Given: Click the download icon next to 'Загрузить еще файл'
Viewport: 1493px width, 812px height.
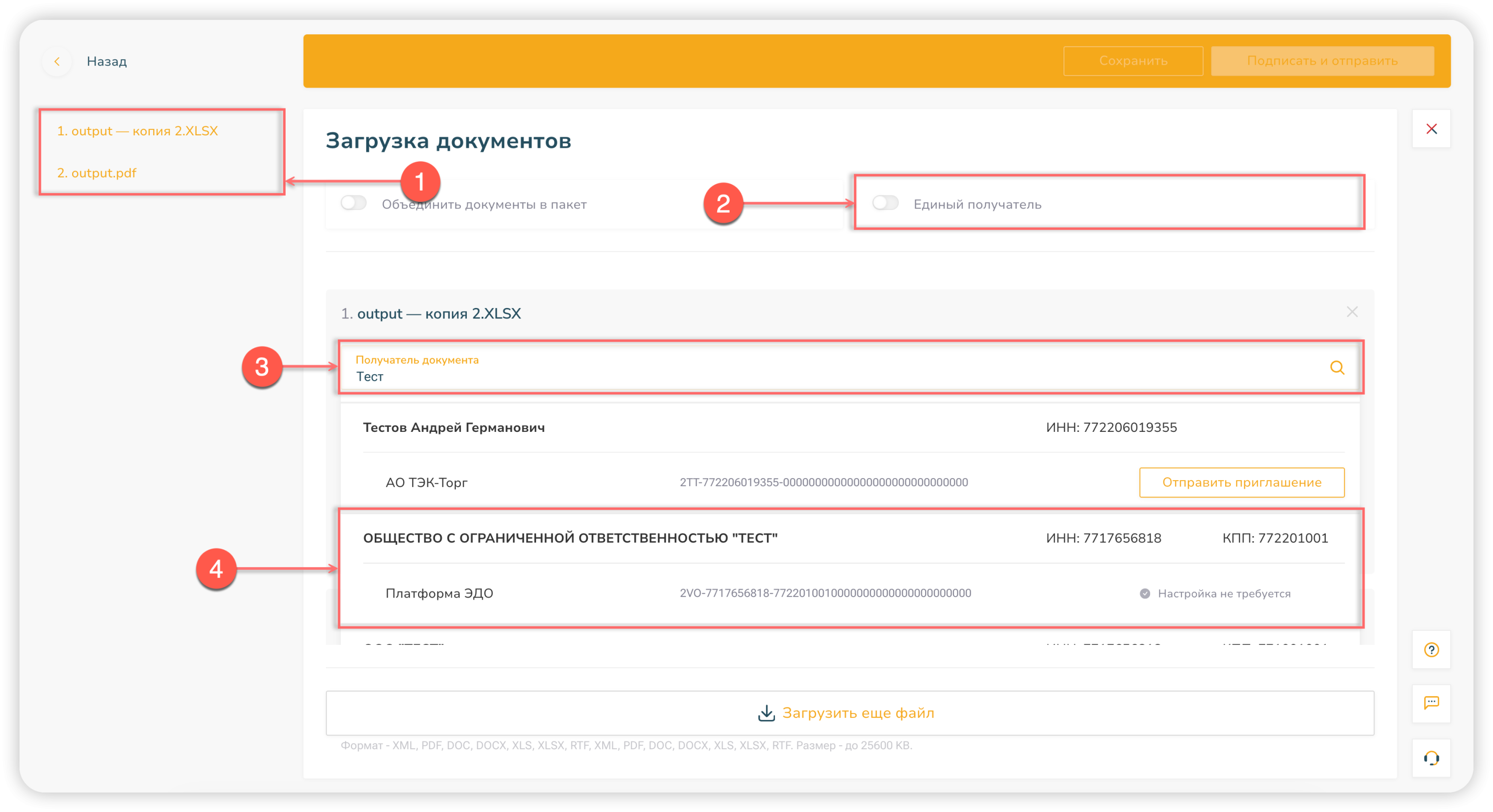Looking at the screenshot, I should click(766, 713).
